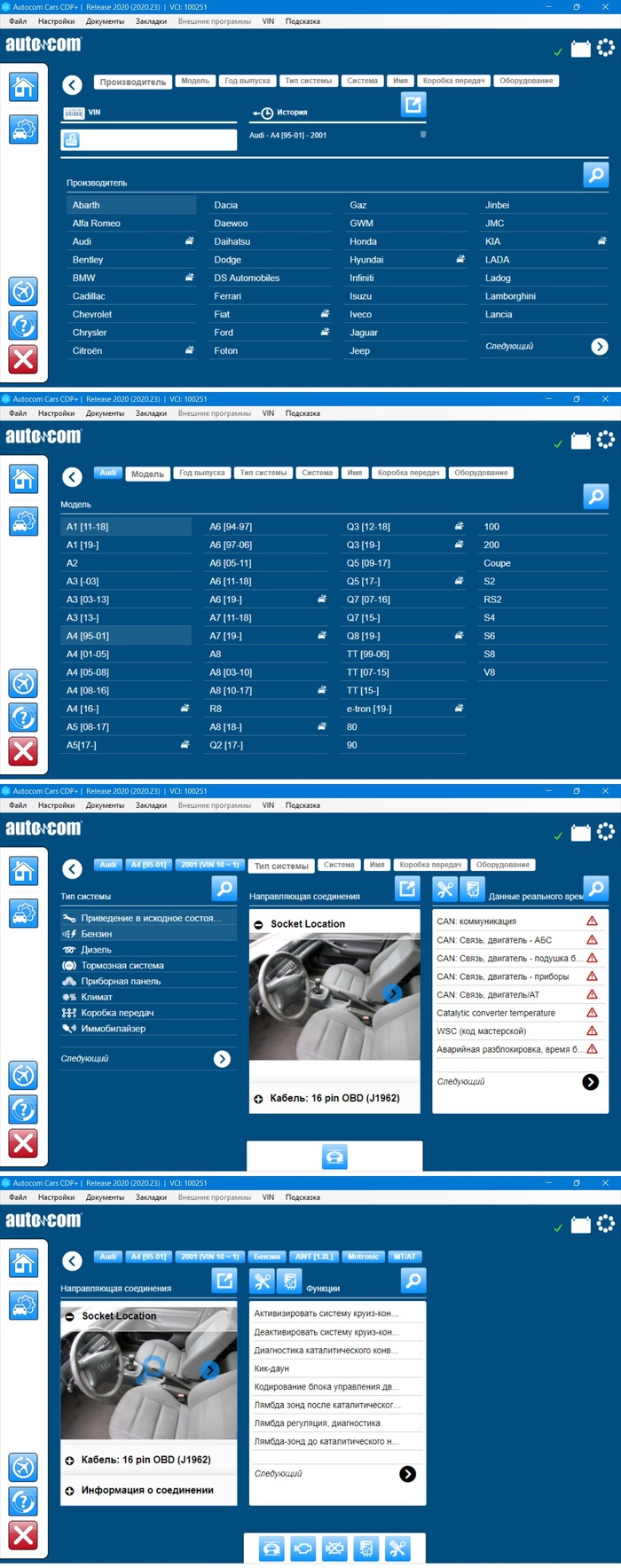Viewport: 621px width, 1568px height.
Task: Select Lamborghini in the manufacturer list
Action: 544,296
